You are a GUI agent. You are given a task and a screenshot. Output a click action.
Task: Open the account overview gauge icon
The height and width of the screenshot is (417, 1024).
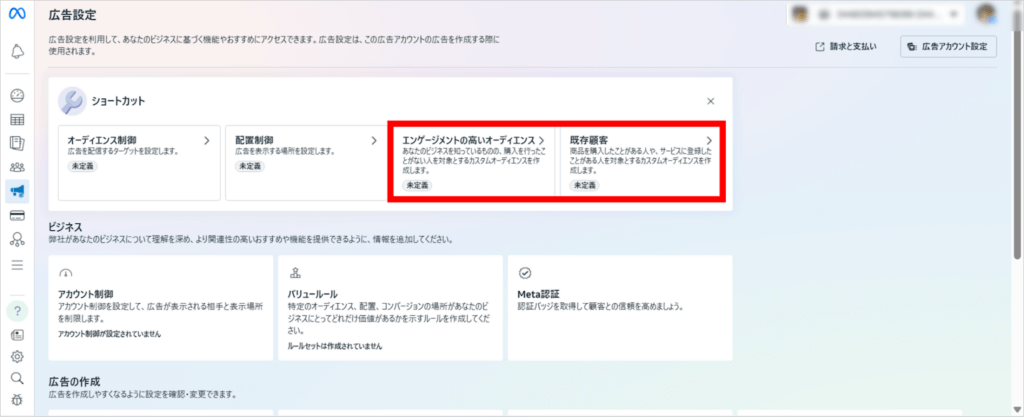coord(18,96)
